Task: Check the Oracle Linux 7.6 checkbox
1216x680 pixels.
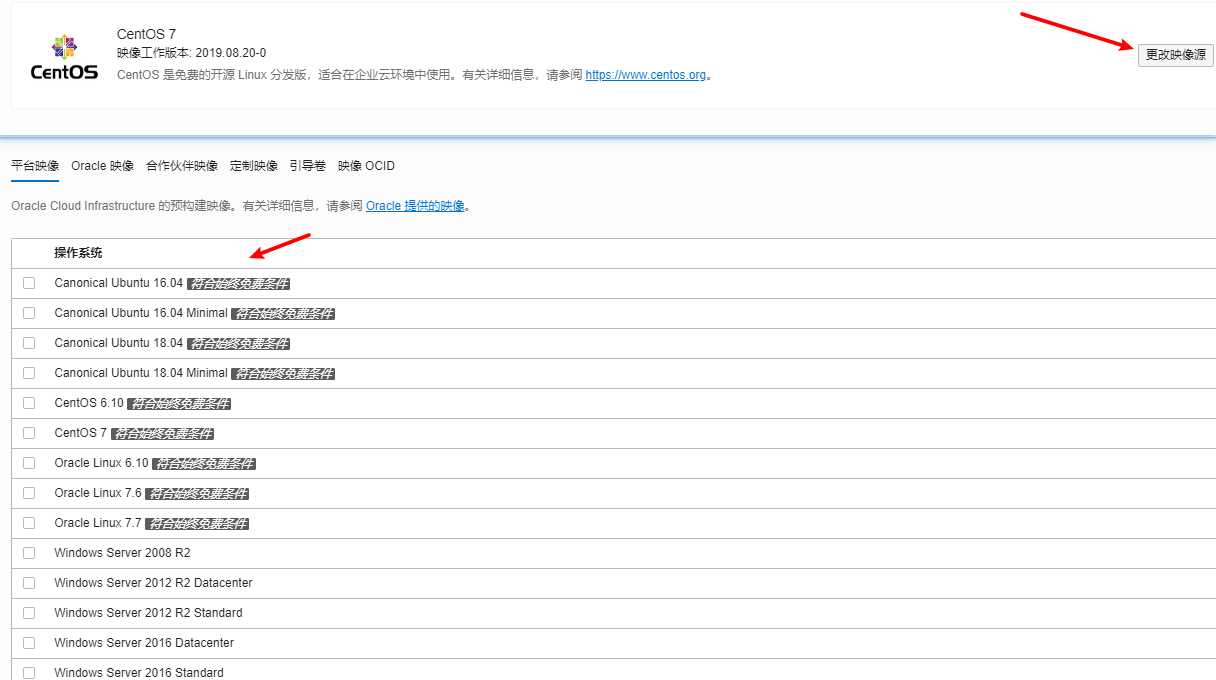Action: point(29,493)
